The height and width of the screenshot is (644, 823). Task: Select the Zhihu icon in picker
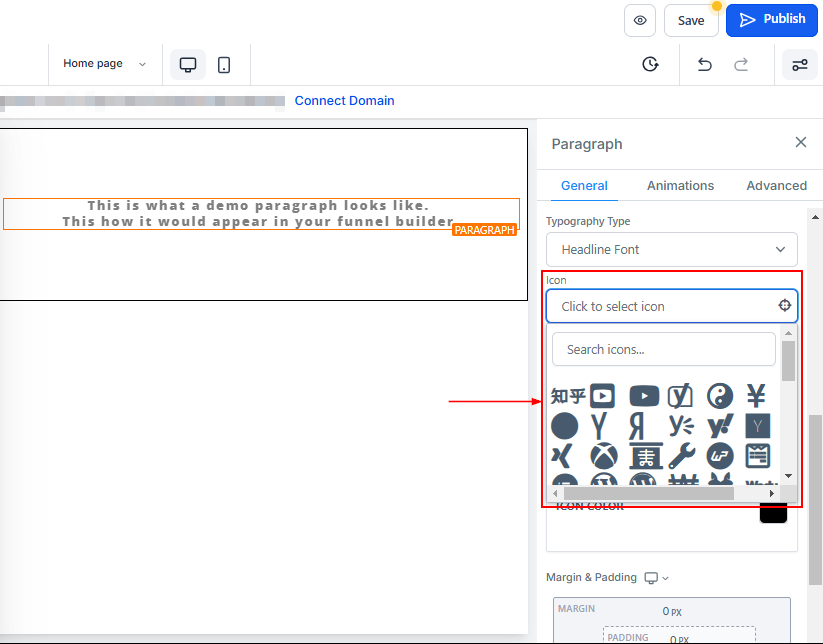(567, 396)
